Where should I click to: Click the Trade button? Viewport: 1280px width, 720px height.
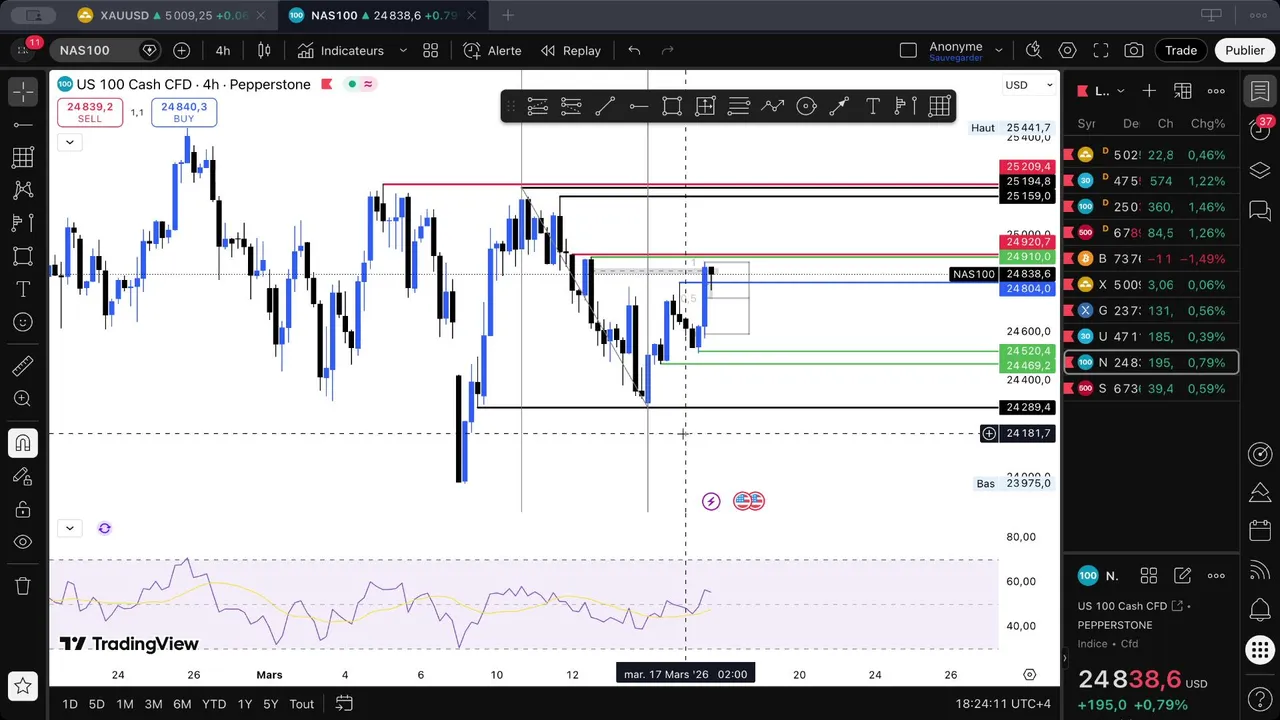[1181, 50]
